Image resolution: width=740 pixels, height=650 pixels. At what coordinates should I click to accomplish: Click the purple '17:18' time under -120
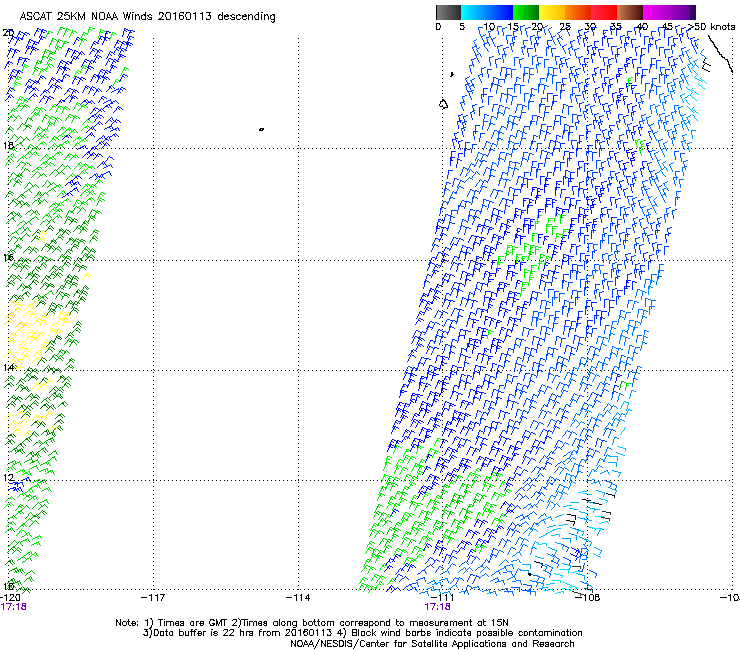click(x=13, y=607)
